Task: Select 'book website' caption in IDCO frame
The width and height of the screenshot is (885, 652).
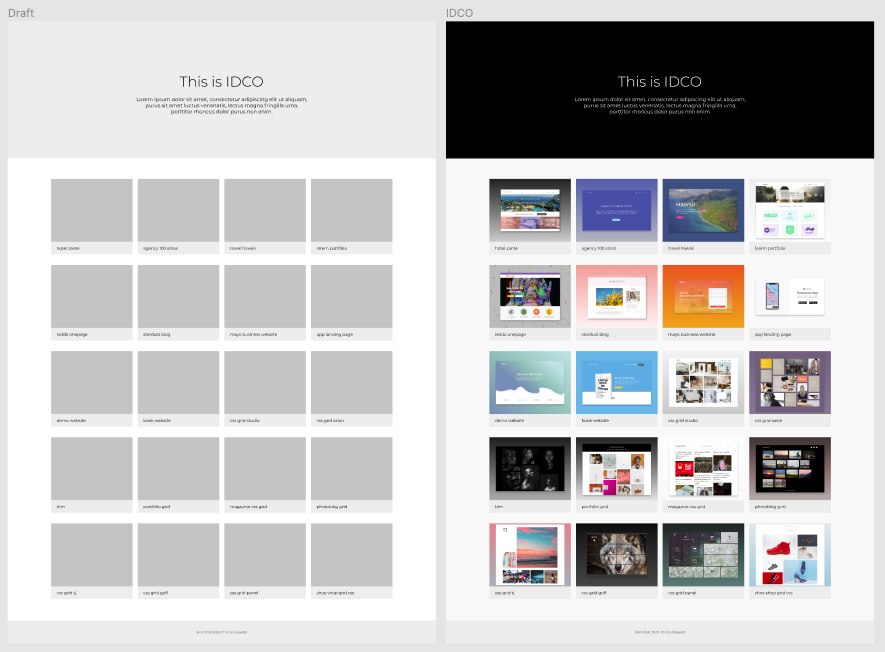Action: point(595,421)
